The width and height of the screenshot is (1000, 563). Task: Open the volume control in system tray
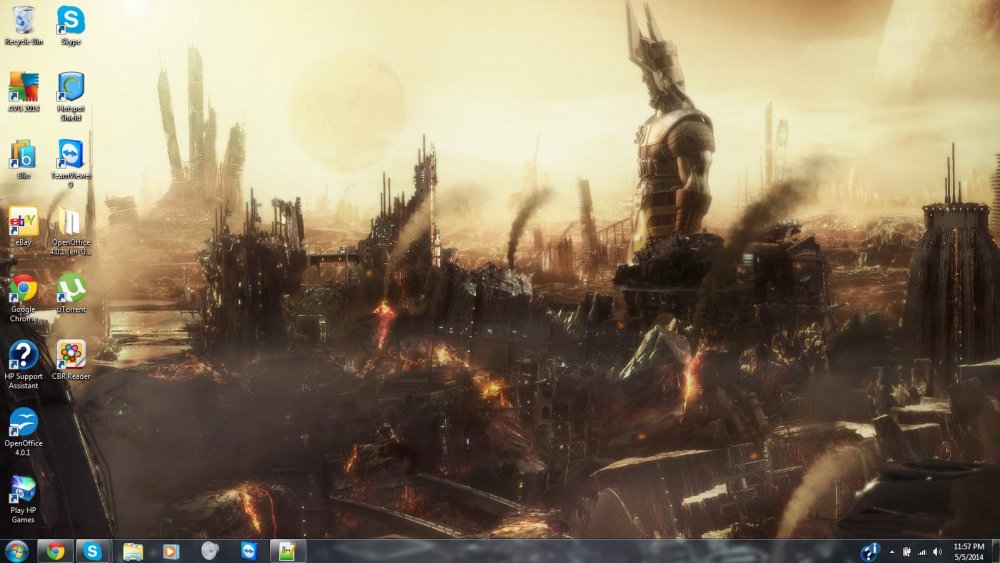[x=937, y=552]
